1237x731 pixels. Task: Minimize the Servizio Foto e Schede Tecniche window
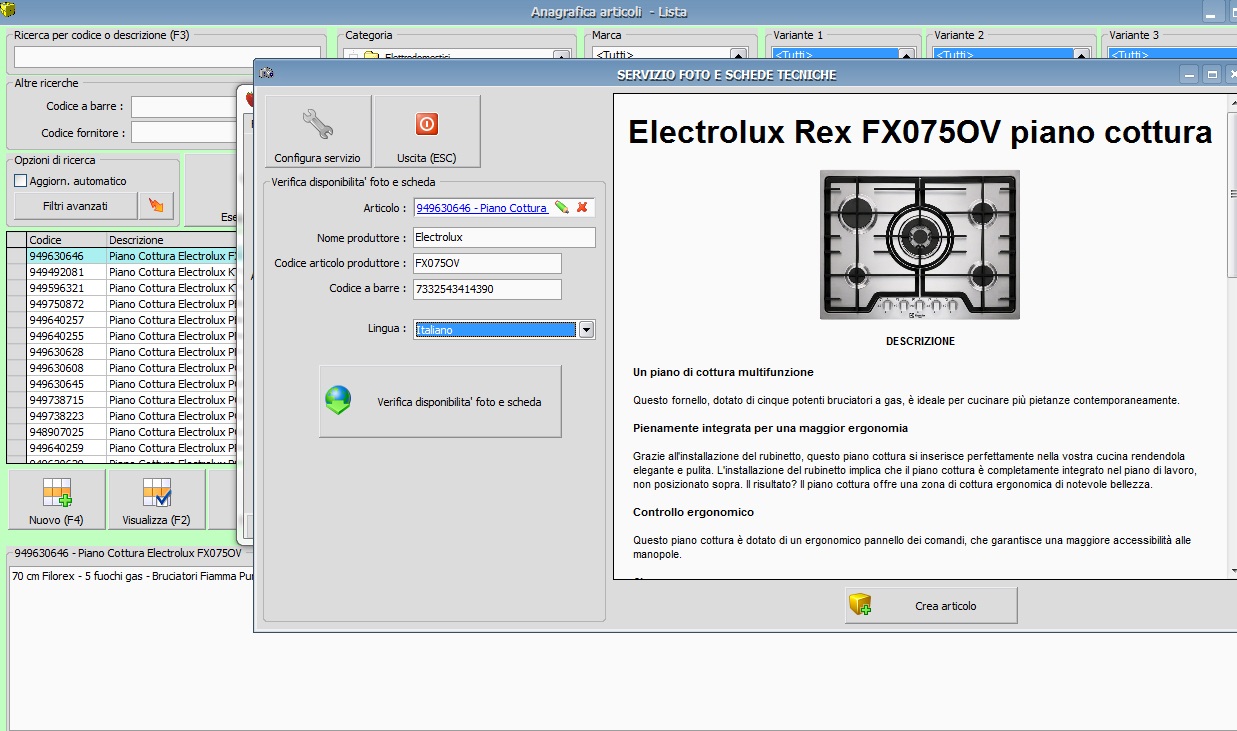tap(1189, 74)
